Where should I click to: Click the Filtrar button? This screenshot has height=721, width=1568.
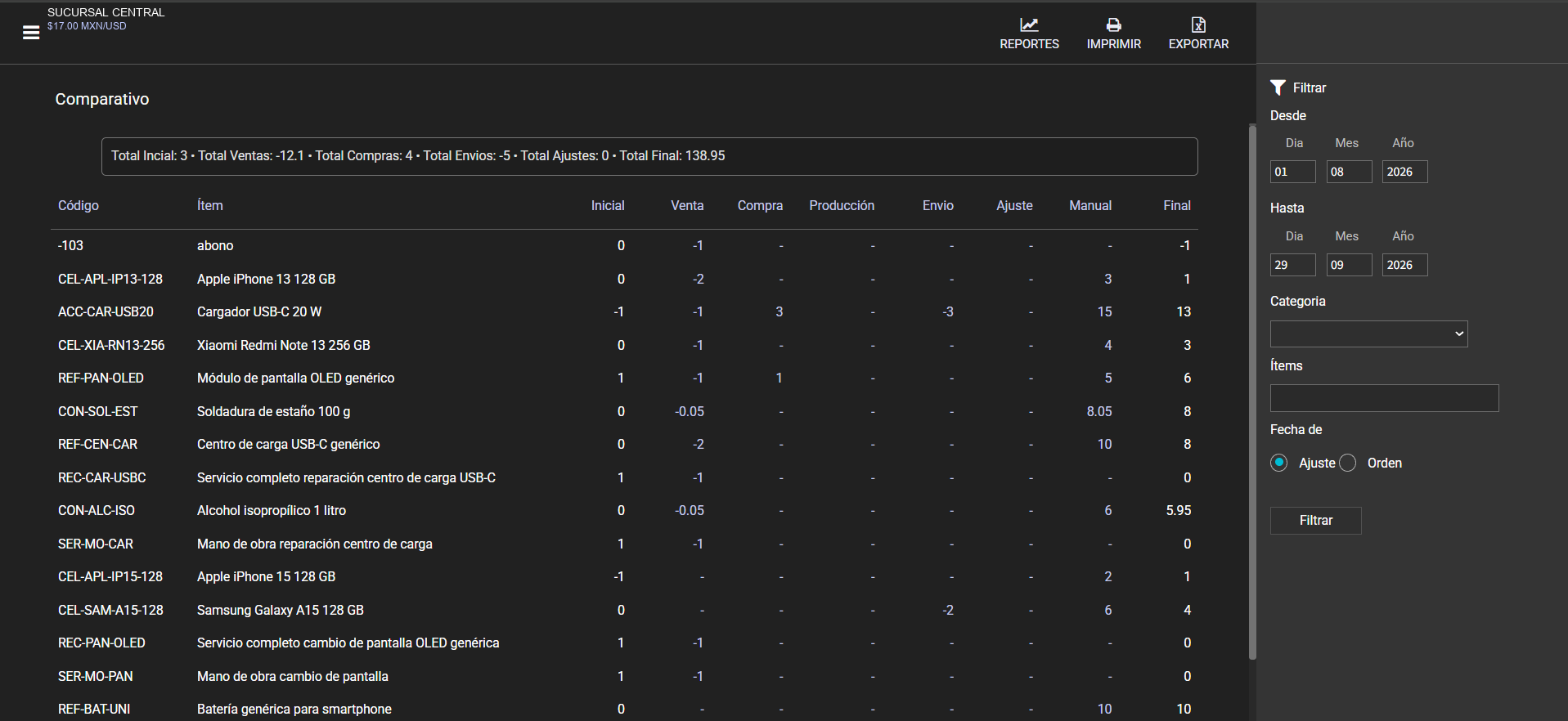click(1315, 521)
